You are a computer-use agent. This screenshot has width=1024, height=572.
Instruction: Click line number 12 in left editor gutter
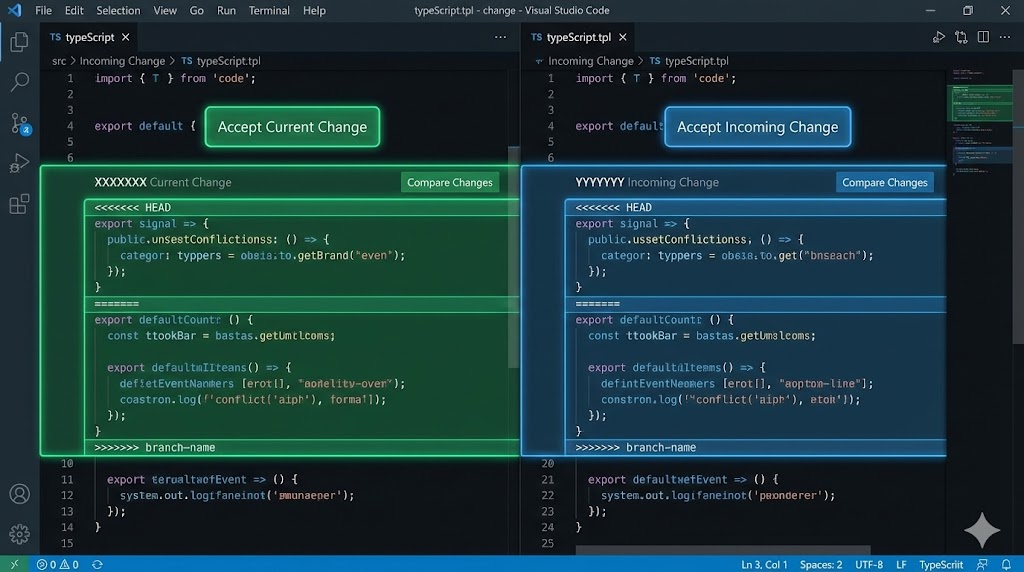(67, 495)
